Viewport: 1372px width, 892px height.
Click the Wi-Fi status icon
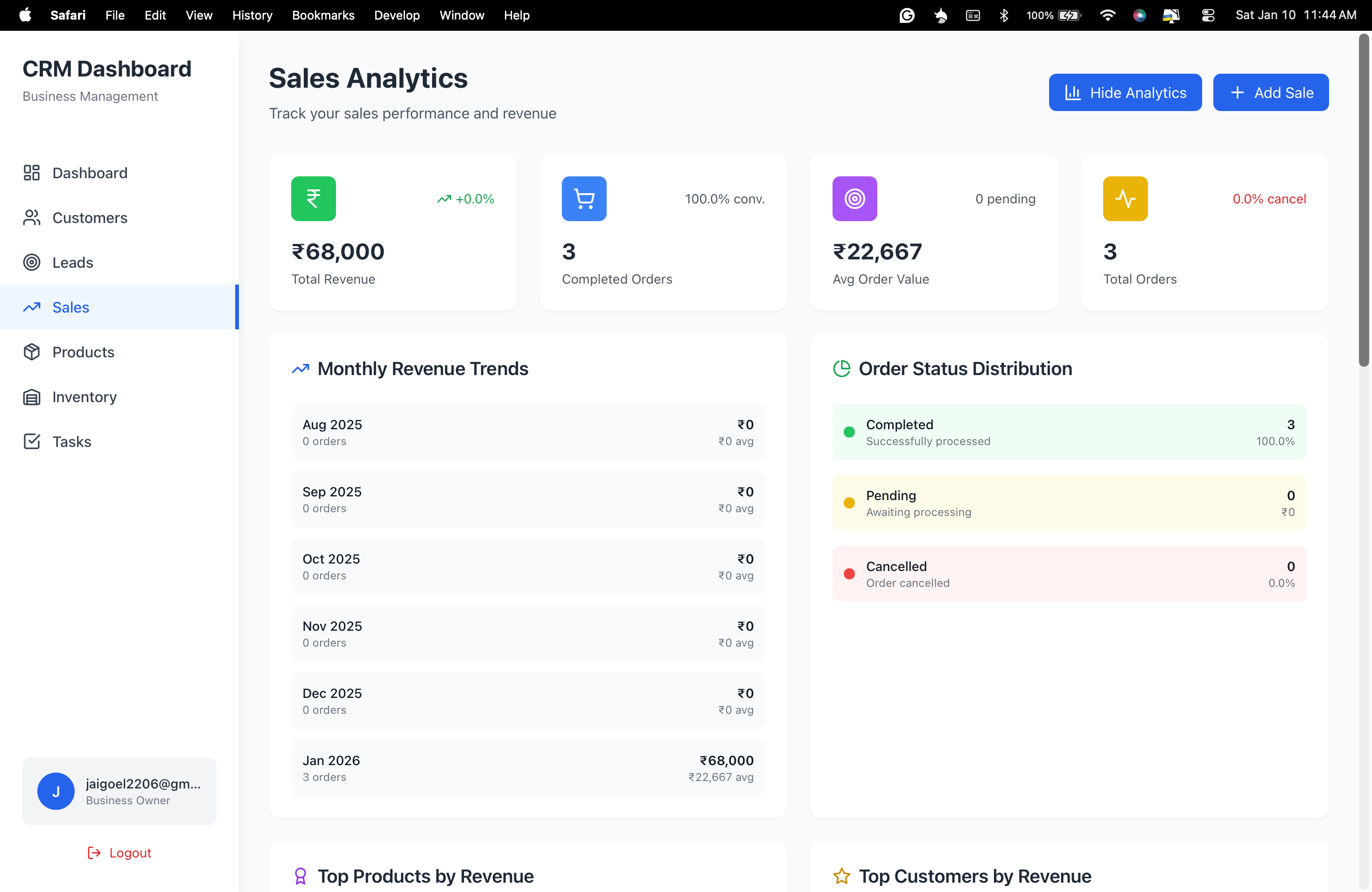click(x=1108, y=15)
